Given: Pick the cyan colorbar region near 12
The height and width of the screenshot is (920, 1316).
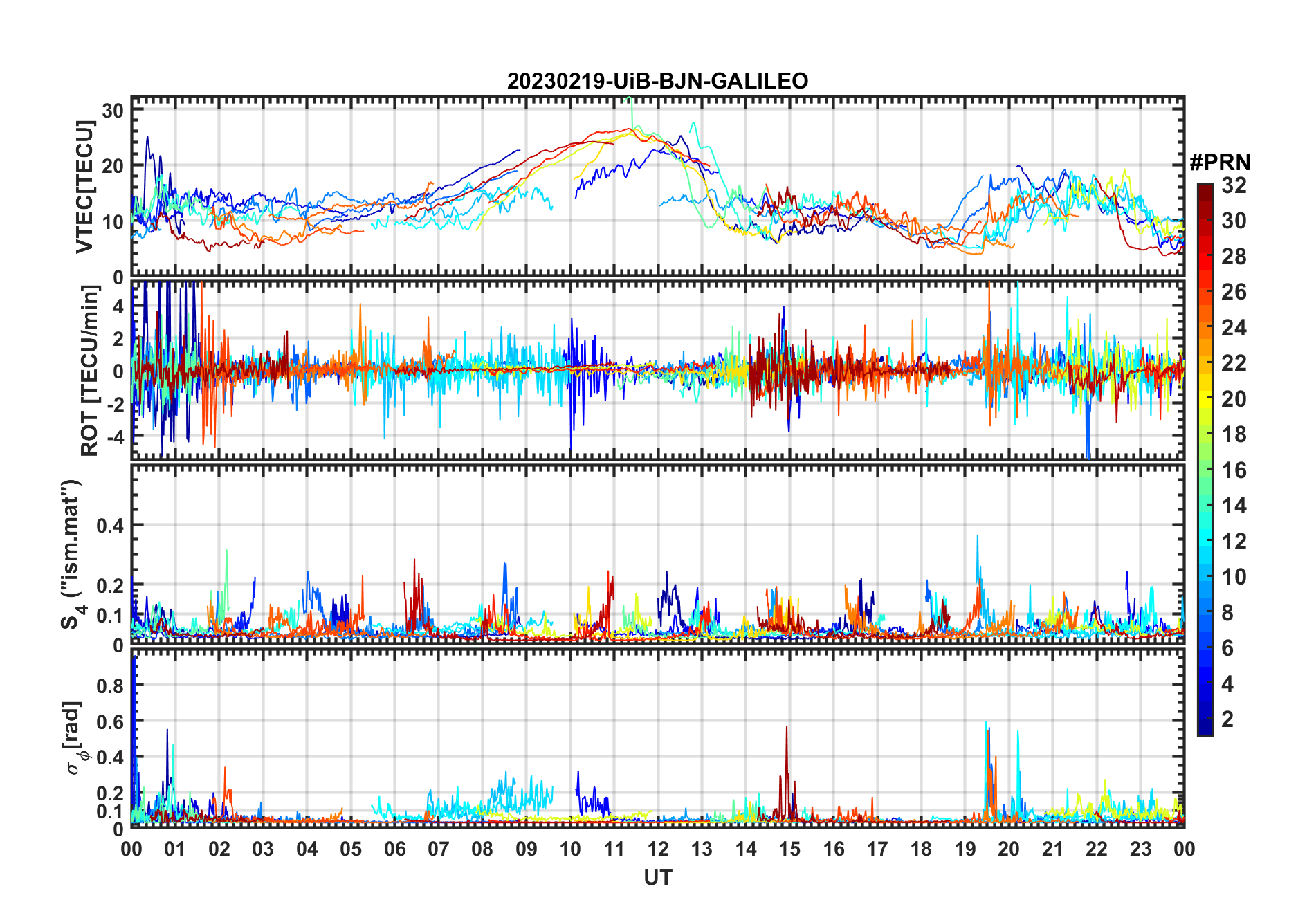Looking at the screenshot, I should (x=1205, y=542).
